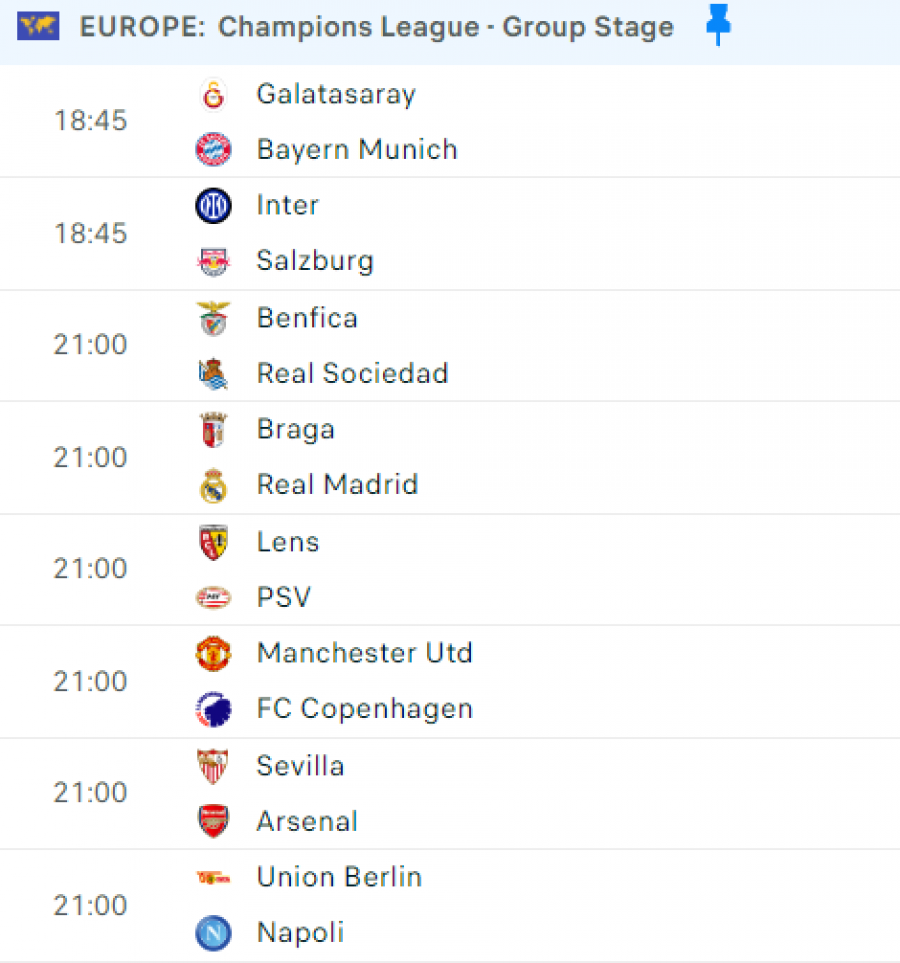
Task: Select the 18:45 Galatasaray match time
Action: [90, 120]
